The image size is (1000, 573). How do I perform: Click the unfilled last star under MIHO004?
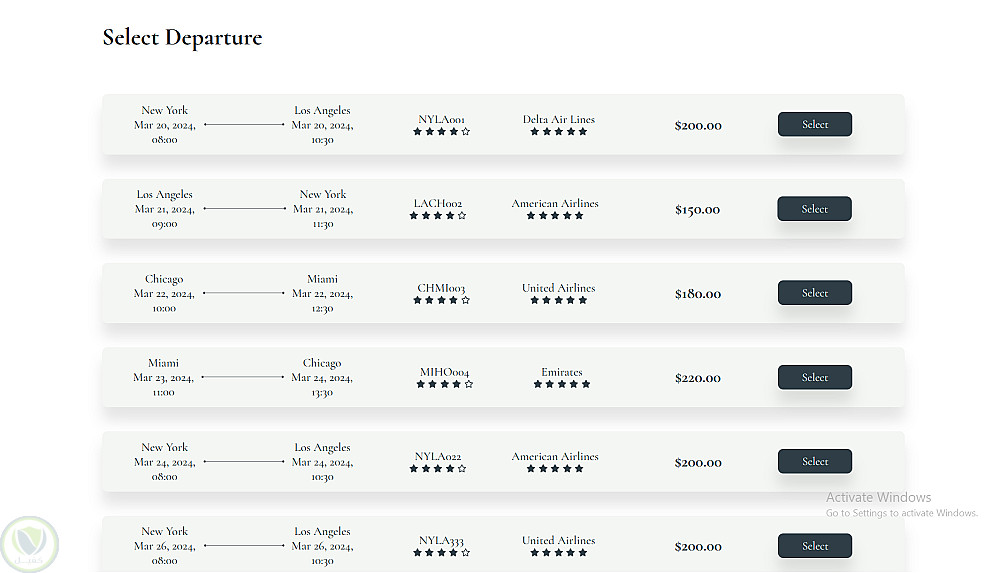pos(469,384)
